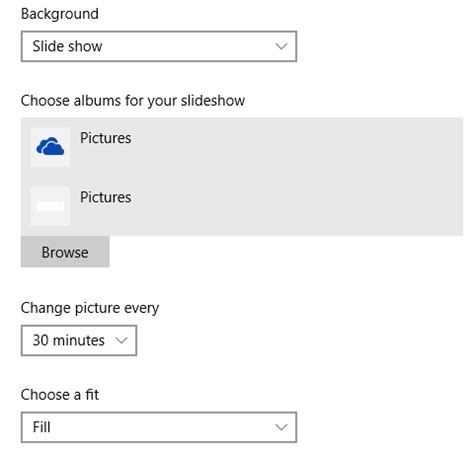Click the 'Change picture every' label

click(x=90, y=308)
